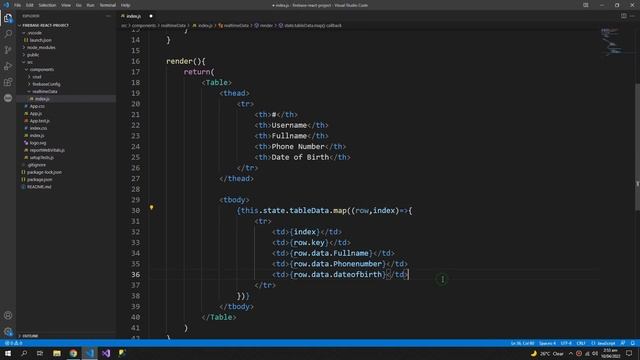640x360 pixels.
Task: Click the split editor icon
Action: tap(624, 16)
